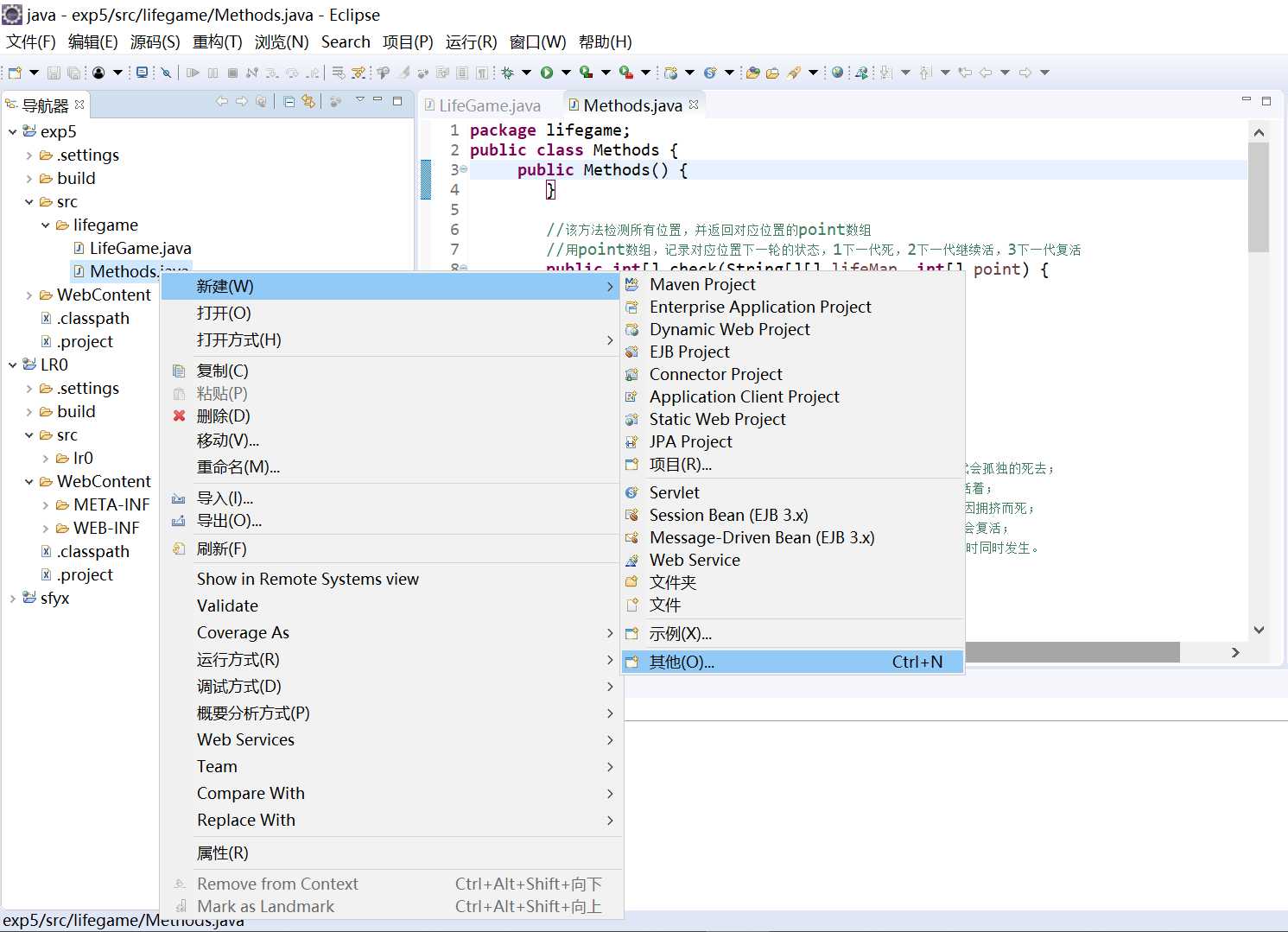
Task: Click the Save All toolbar icon
Action: pos(73,73)
